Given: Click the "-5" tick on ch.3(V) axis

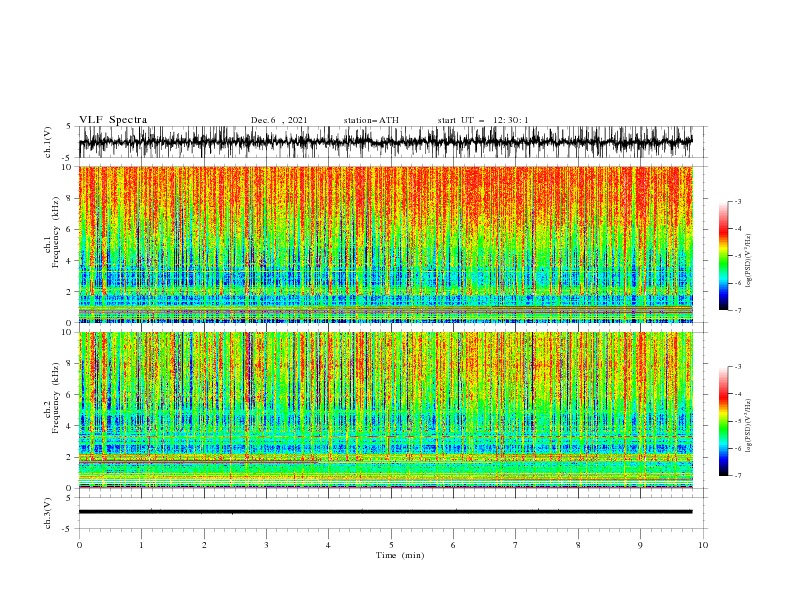Looking at the screenshot, I should (68, 529).
